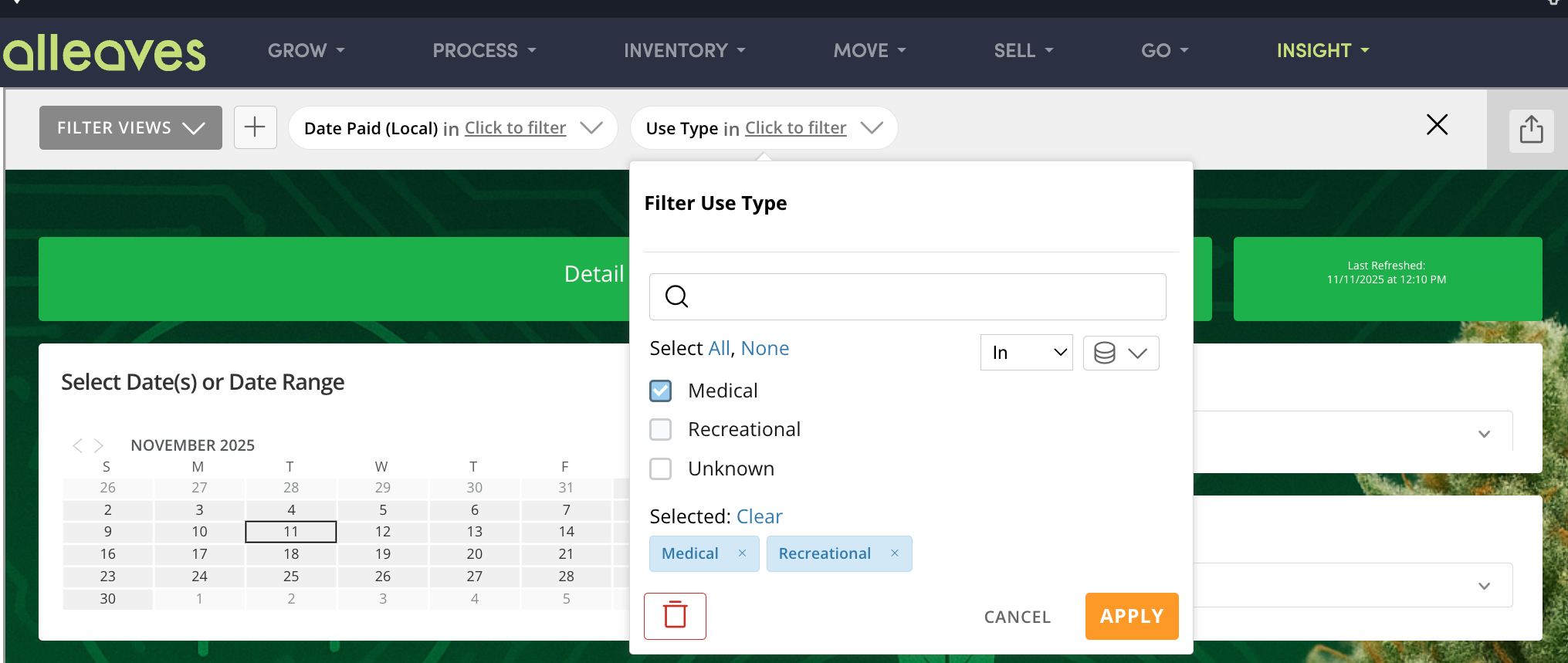Open the share/export icon

(1531, 129)
